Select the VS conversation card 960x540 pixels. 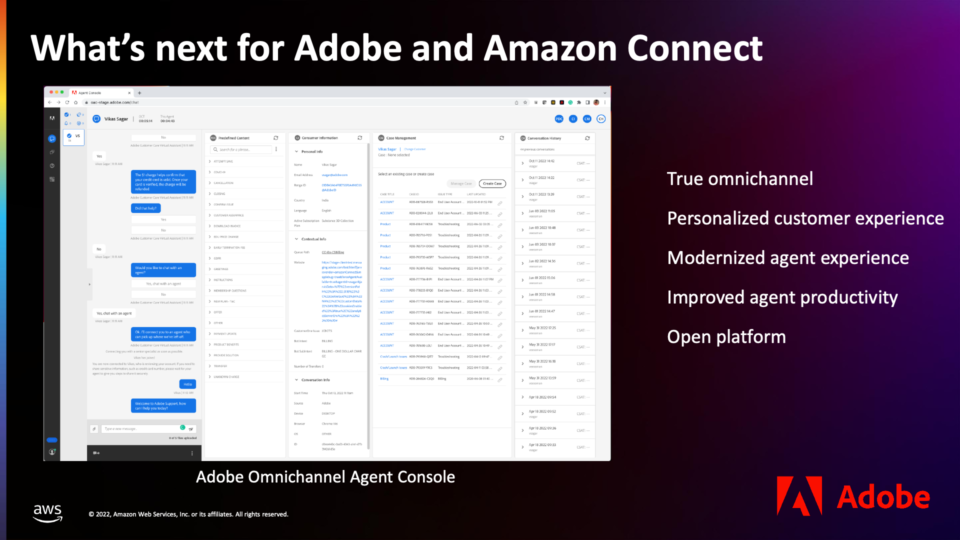coord(73,137)
